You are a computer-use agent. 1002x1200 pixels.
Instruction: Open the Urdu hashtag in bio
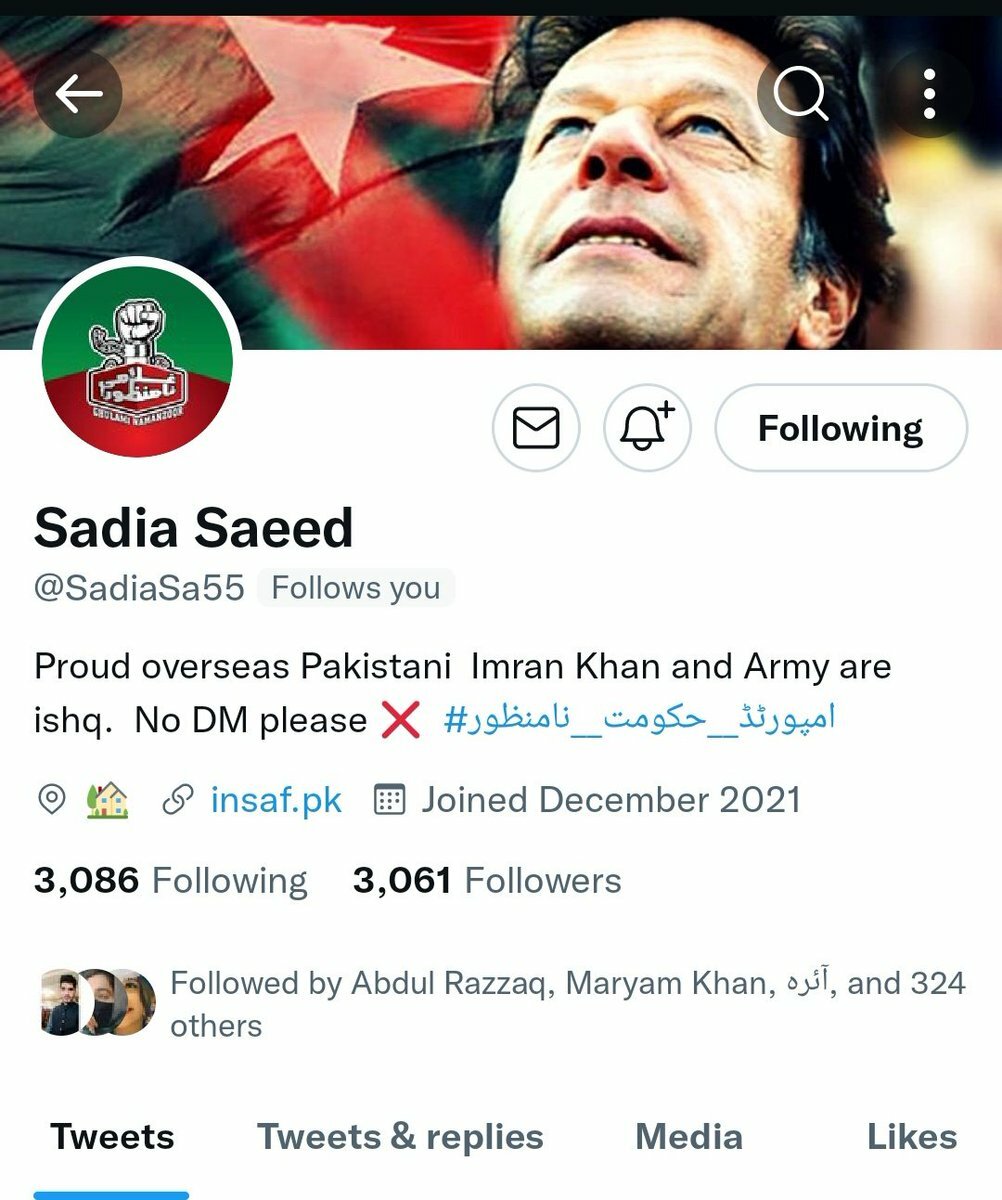639,719
